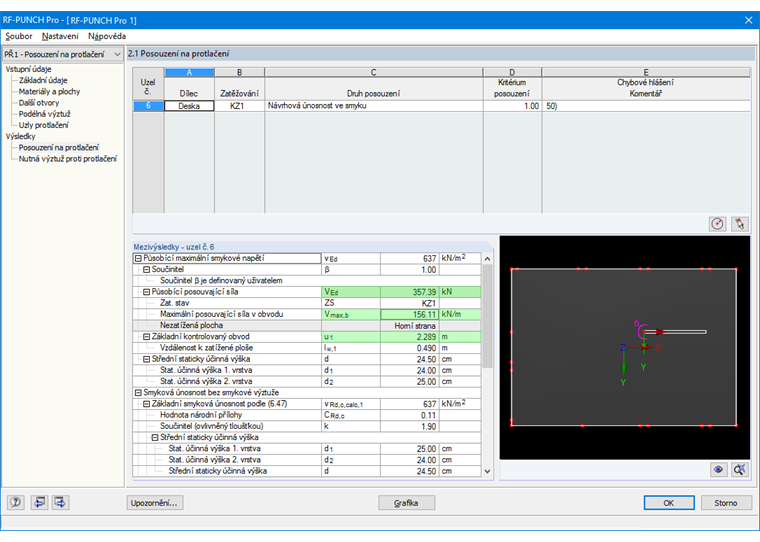Click Součinitel (ovlivněný tloušťkou) row
Viewport: 760px width, 542px height.
pyautogui.click(x=306, y=426)
